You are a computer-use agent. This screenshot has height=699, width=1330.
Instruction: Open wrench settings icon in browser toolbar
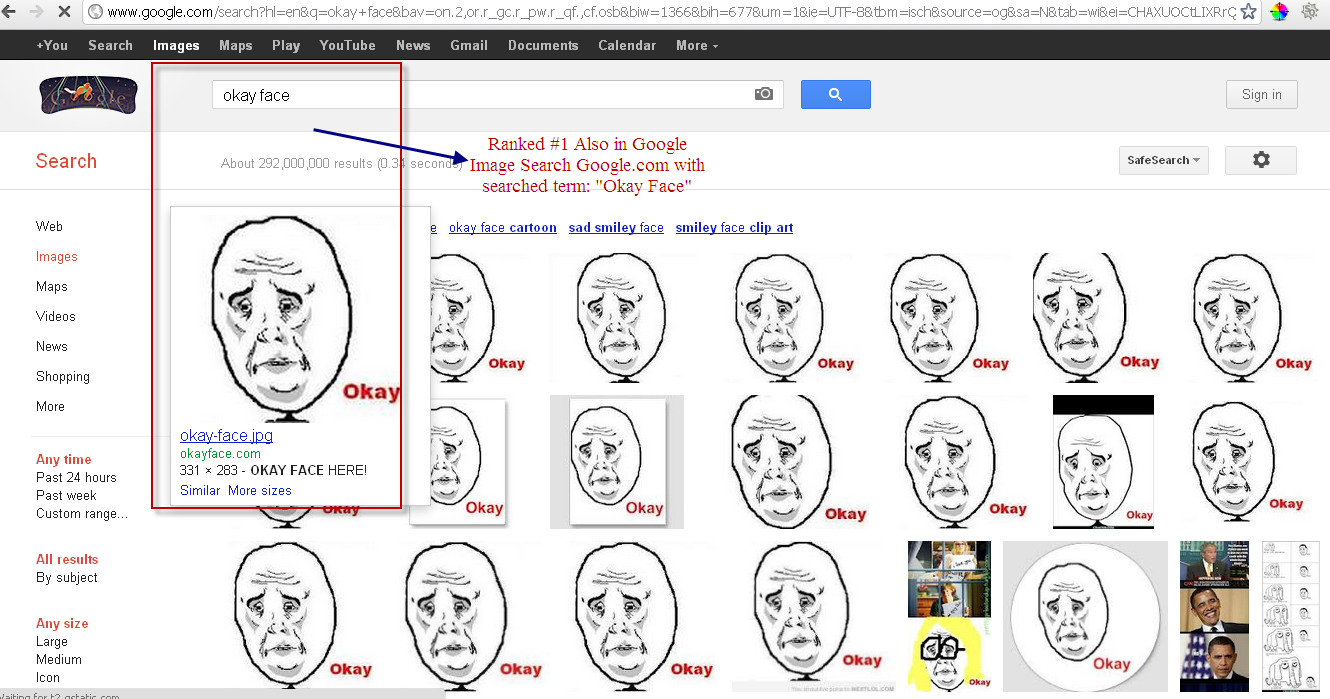[x=1310, y=12]
